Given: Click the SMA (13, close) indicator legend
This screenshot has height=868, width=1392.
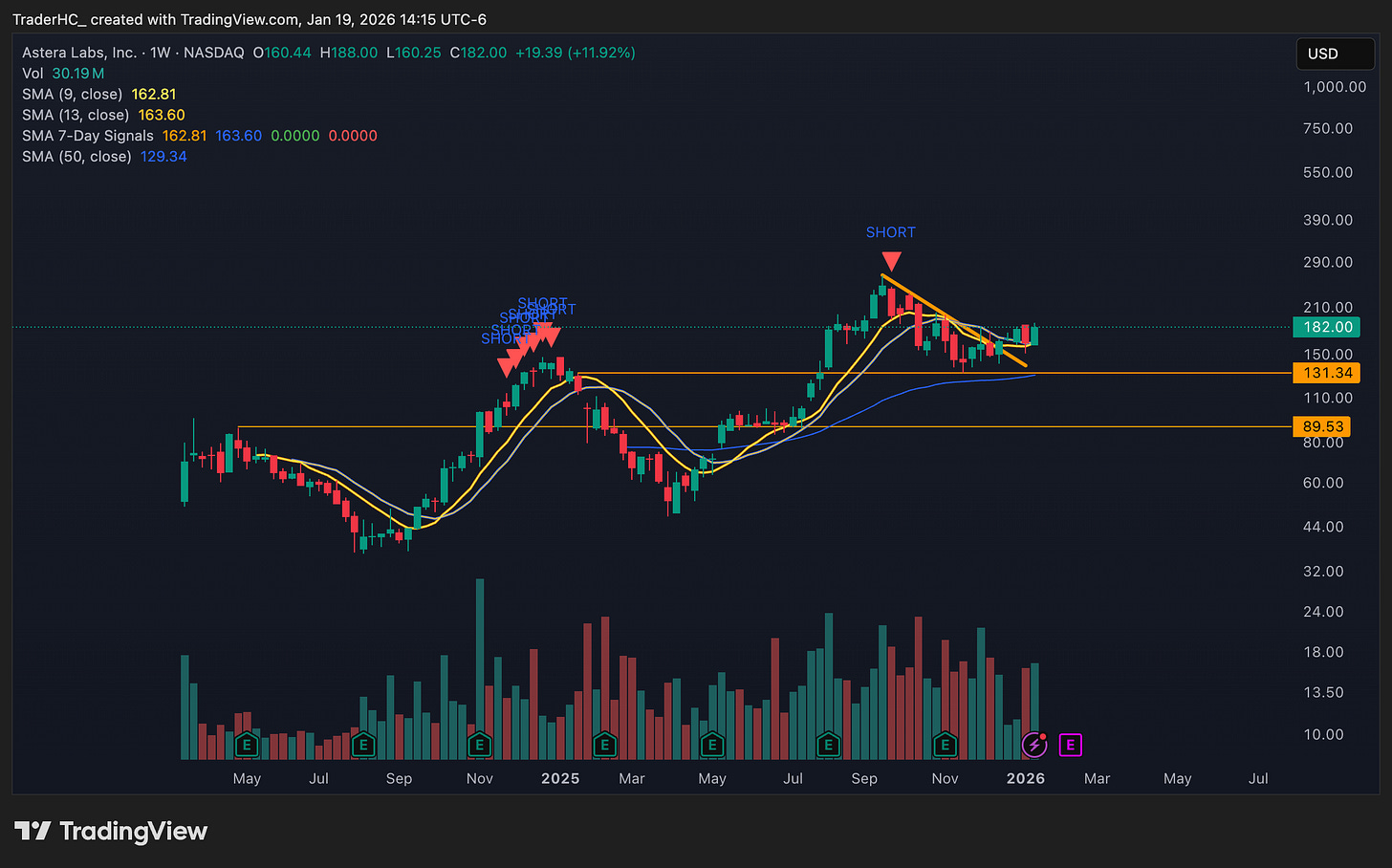Looking at the screenshot, I should 103,115.
